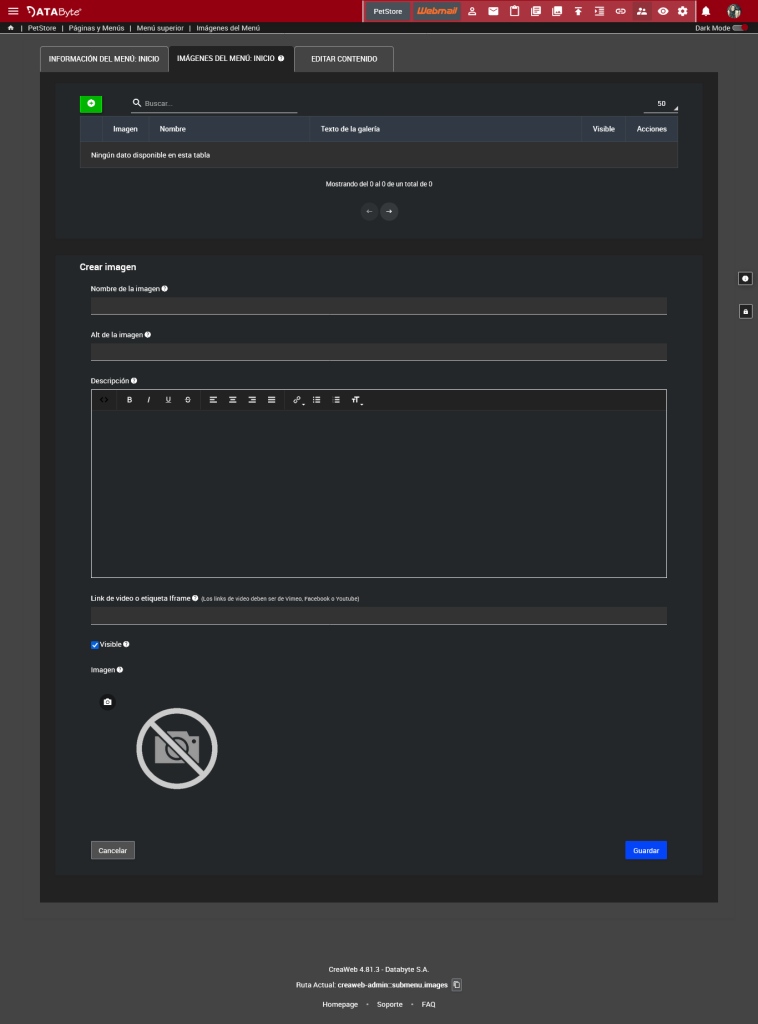
Task: Switch editor to source code view
Action: coord(104,400)
